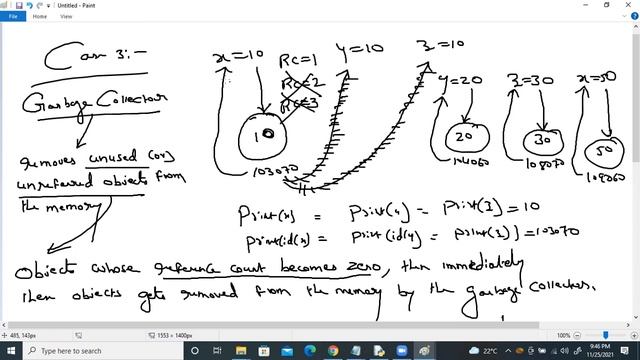
Task: Open the Zoom app from taskbar
Action: click(x=402, y=351)
